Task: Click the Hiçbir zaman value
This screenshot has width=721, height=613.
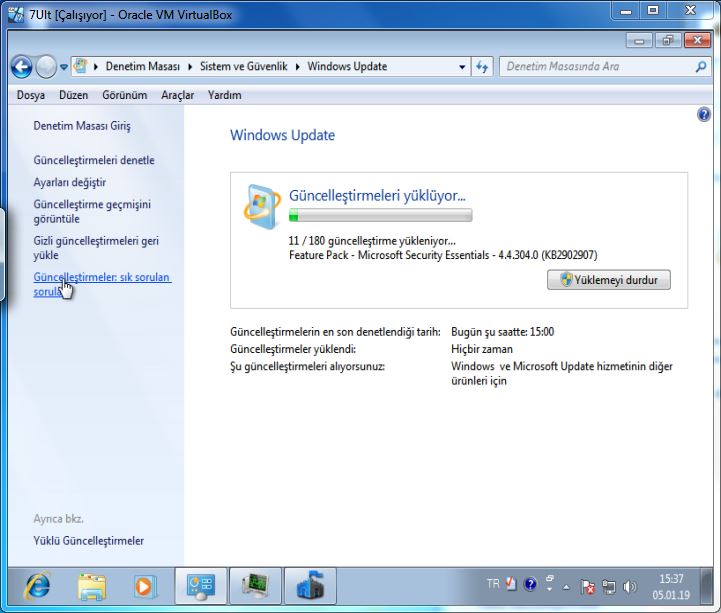Action: 482,349
